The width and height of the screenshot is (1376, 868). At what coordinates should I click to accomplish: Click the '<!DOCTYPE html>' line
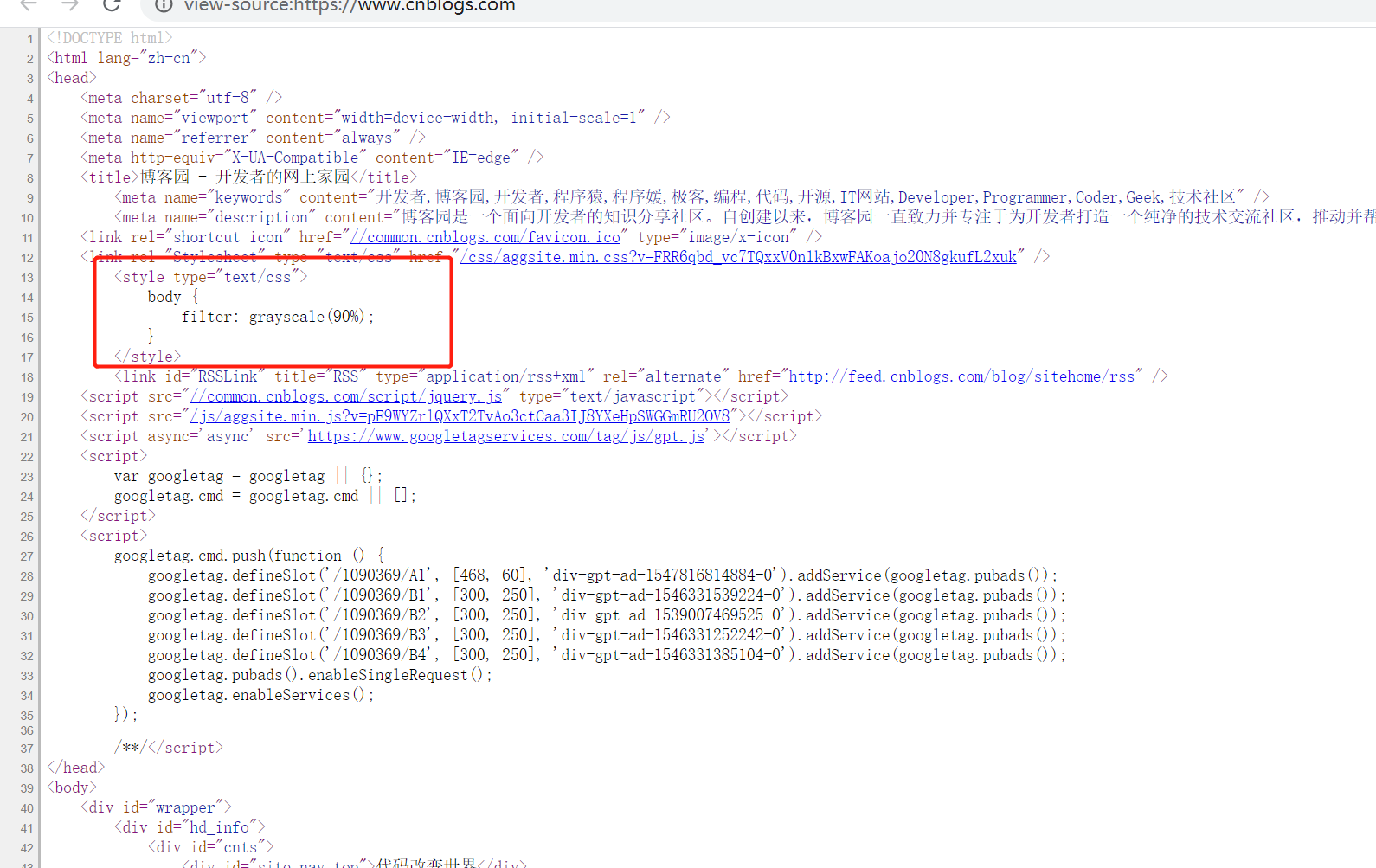[110, 38]
